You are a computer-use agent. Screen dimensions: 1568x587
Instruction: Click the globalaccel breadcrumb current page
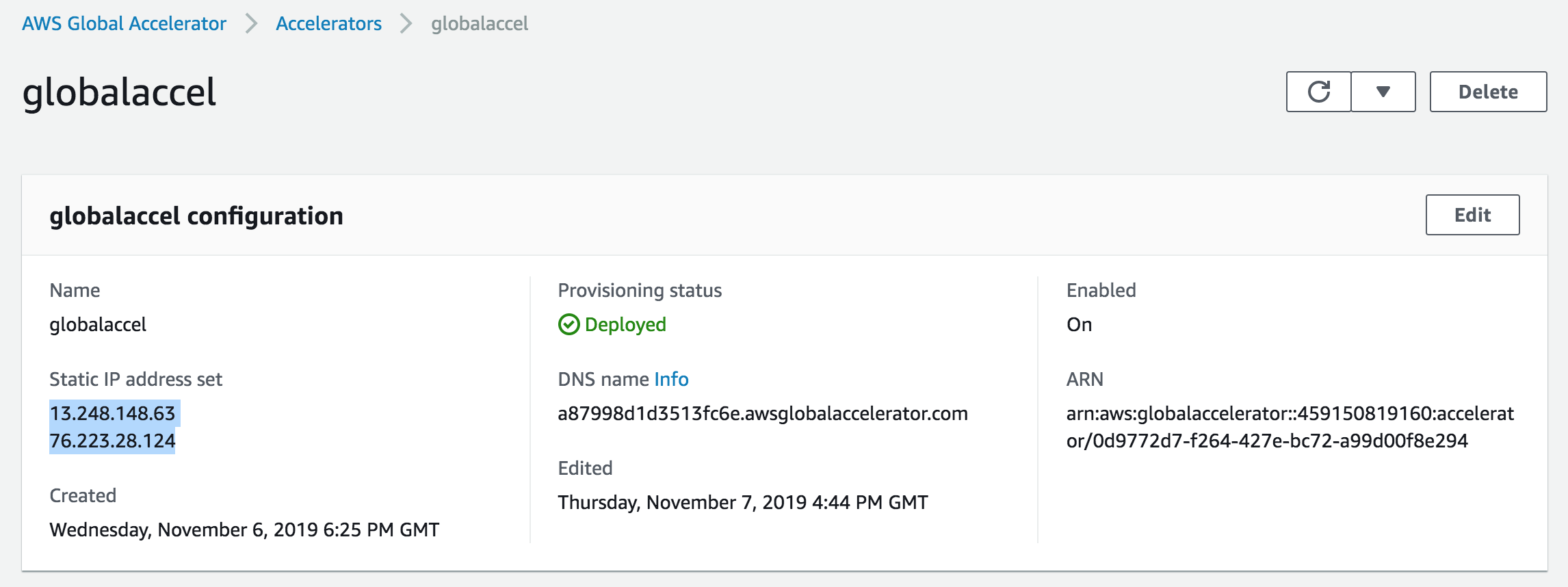coord(480,23)
